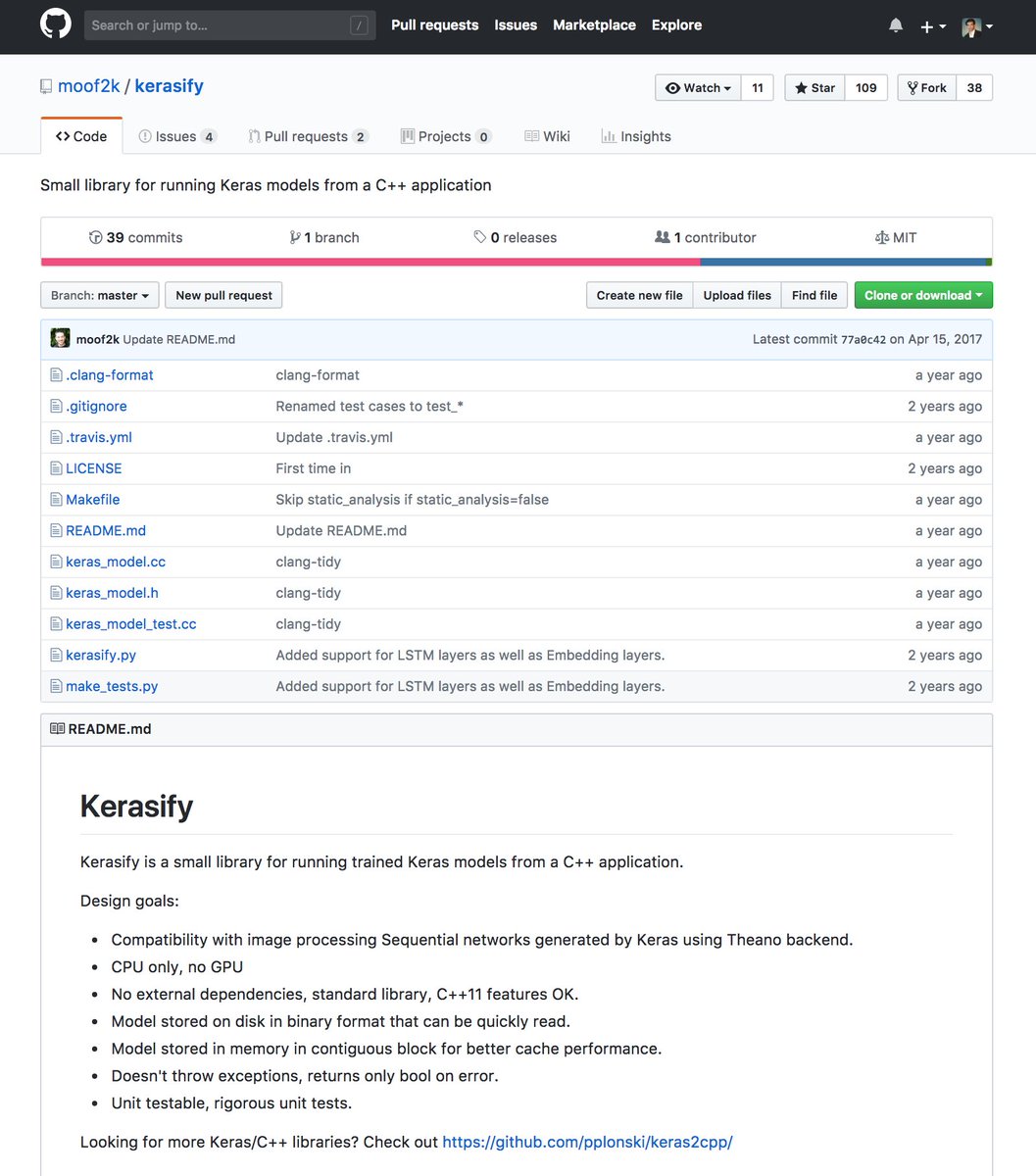Open 'Renamed test cases to test_*' commit

click(370, 406)
